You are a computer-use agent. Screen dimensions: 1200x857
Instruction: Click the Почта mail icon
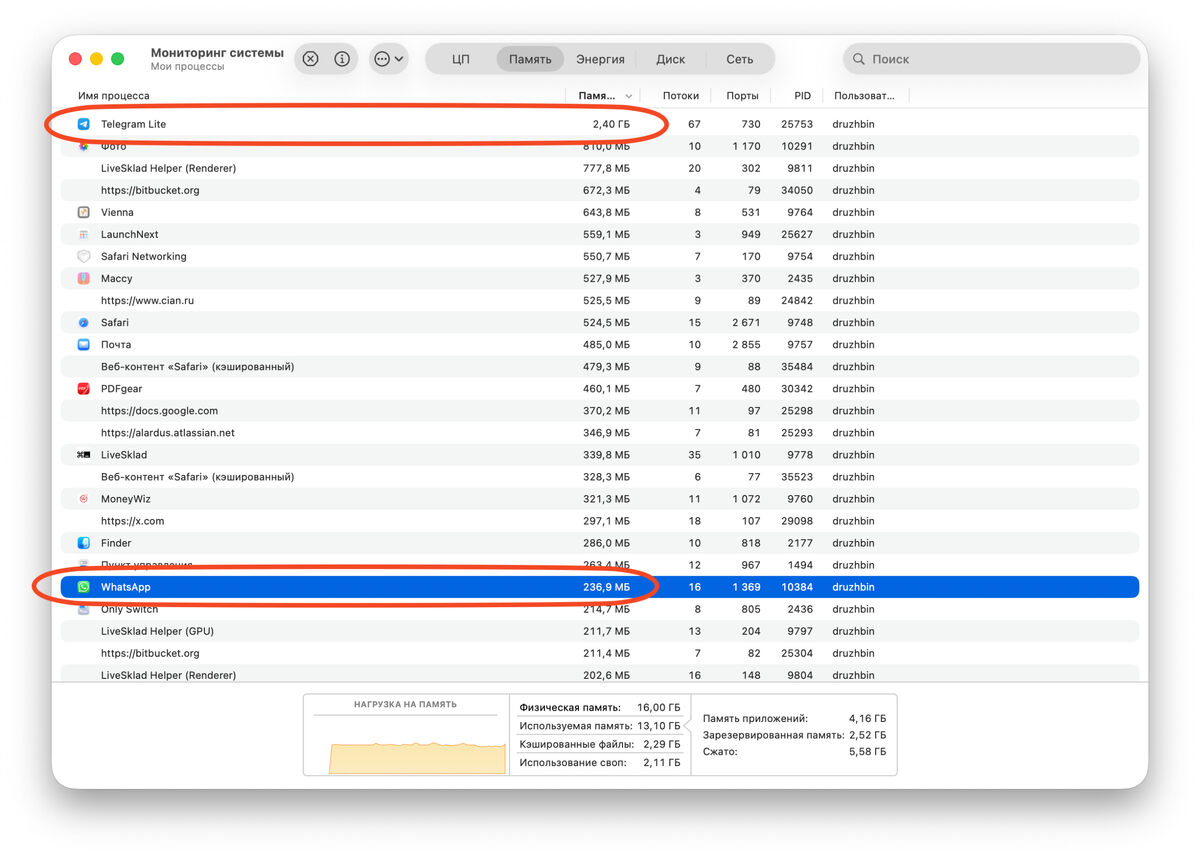84,344
